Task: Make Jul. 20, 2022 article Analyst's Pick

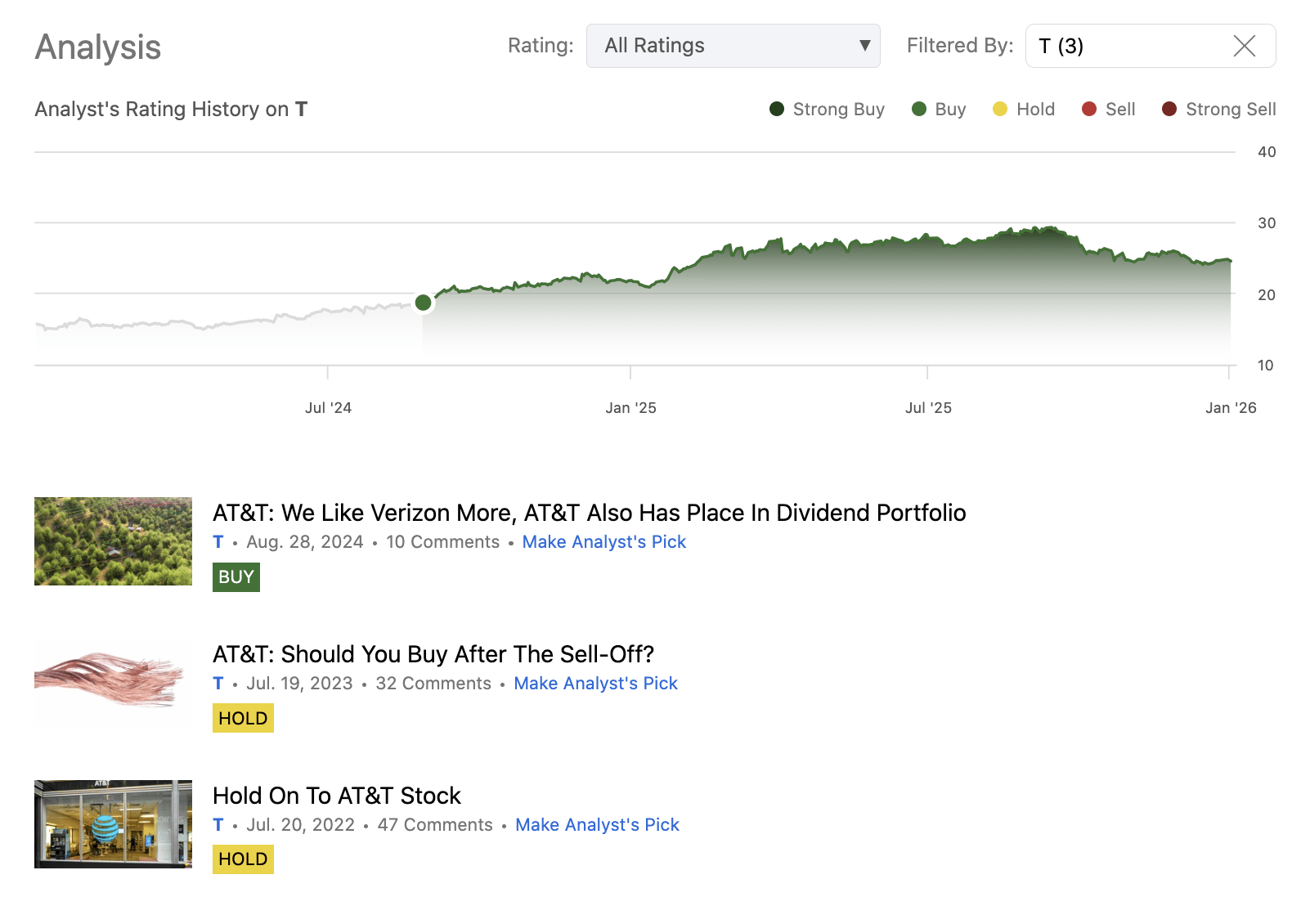Action: click(x=597, y=825)
